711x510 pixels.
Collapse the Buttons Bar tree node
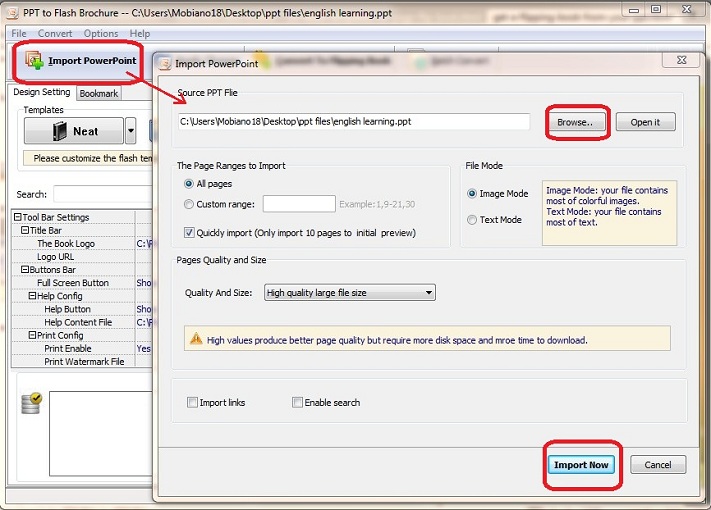(x=25, y=270)
